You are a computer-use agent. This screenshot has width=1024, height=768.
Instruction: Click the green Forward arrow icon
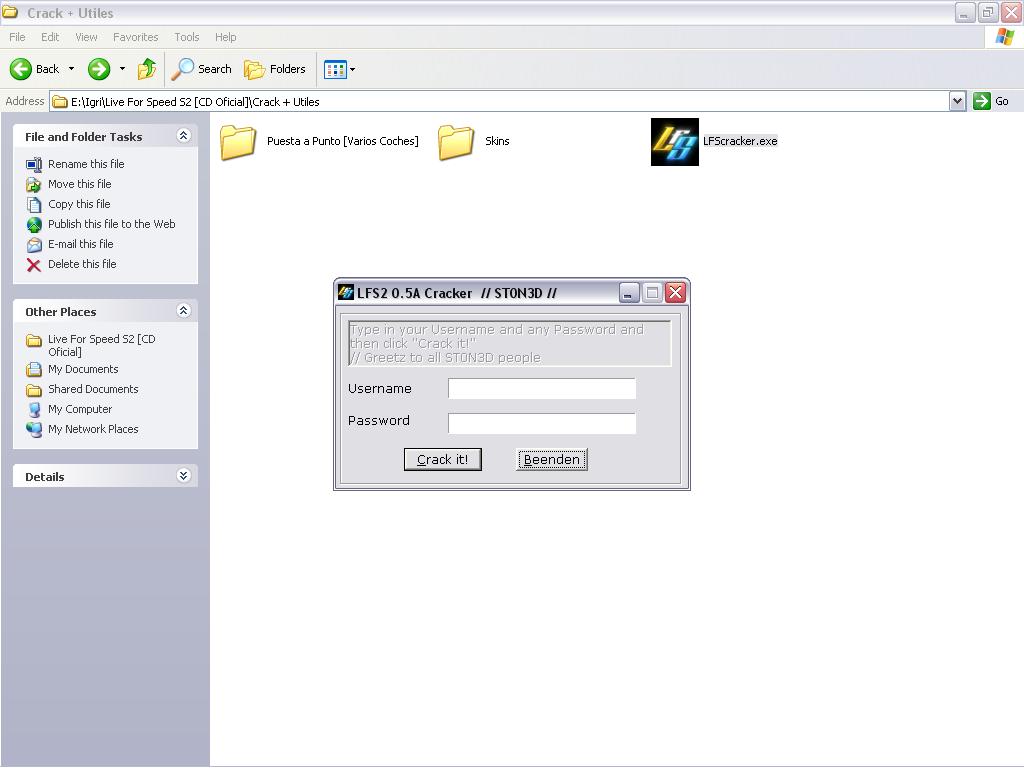(x=99, y=69)
